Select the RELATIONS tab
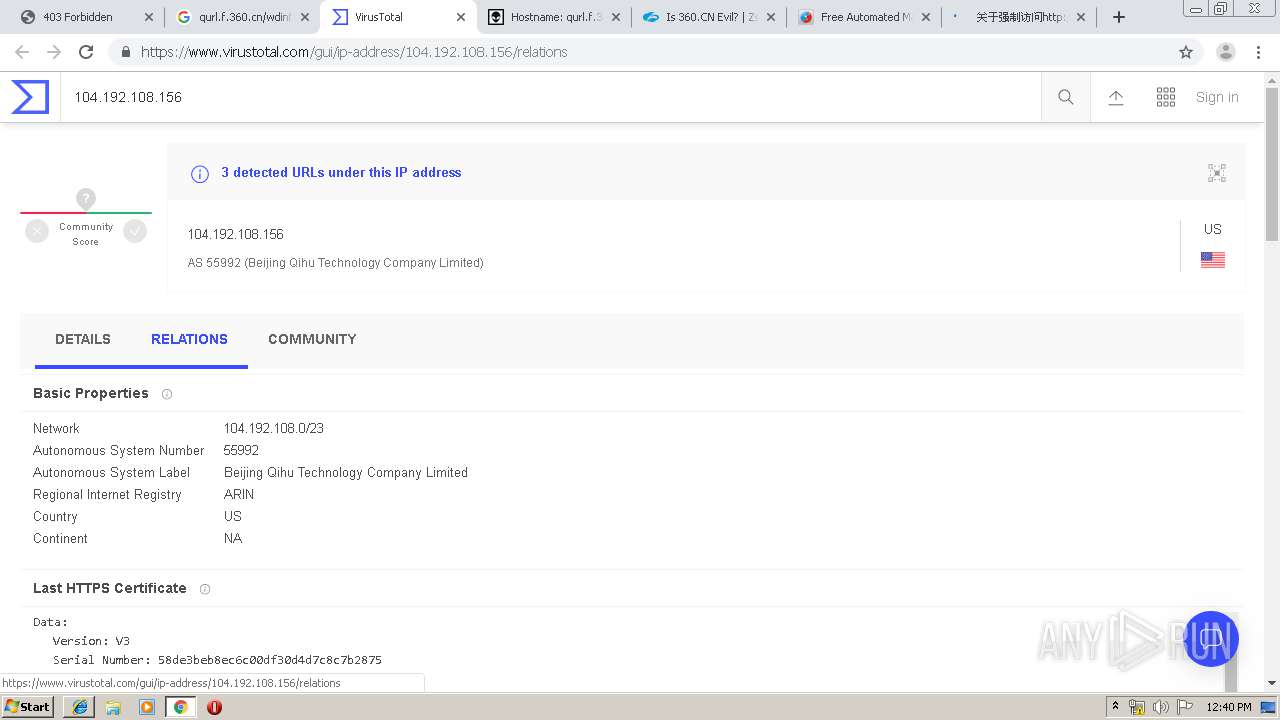This screenshot has height=720, width=1280. pyautogui.click(x=189, y=339)
